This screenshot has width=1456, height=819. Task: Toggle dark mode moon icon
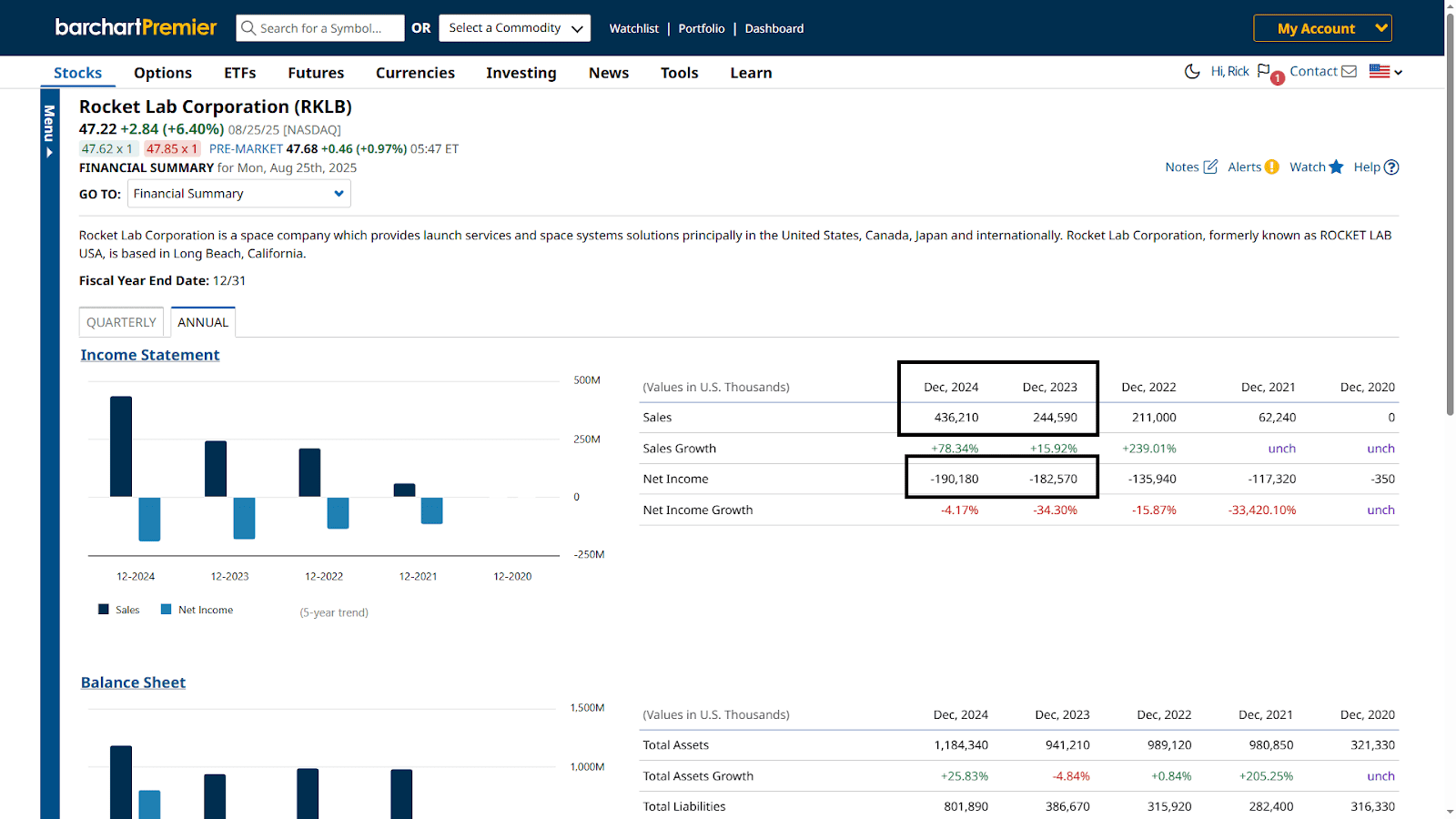(1192, 71)
